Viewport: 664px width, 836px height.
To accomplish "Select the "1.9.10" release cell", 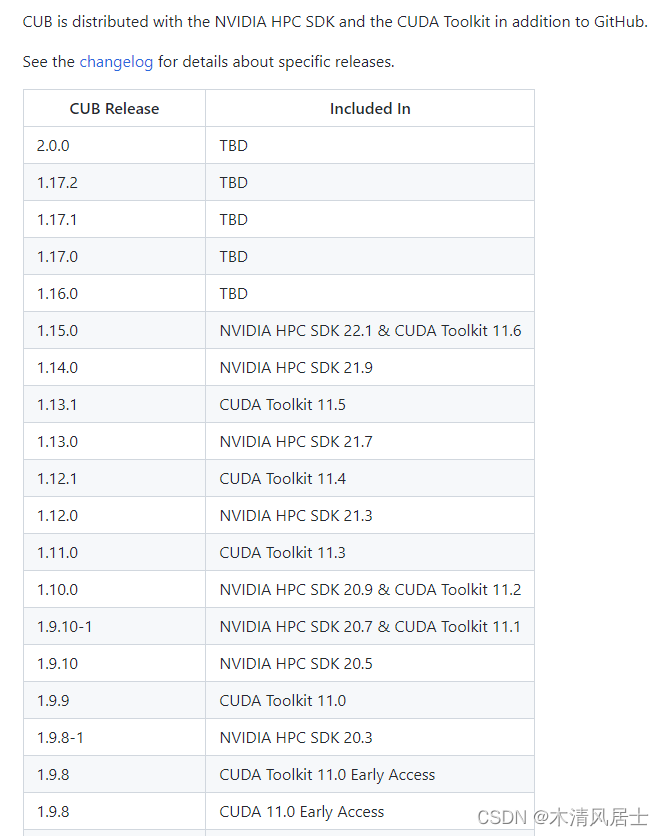I will [114, 663].
